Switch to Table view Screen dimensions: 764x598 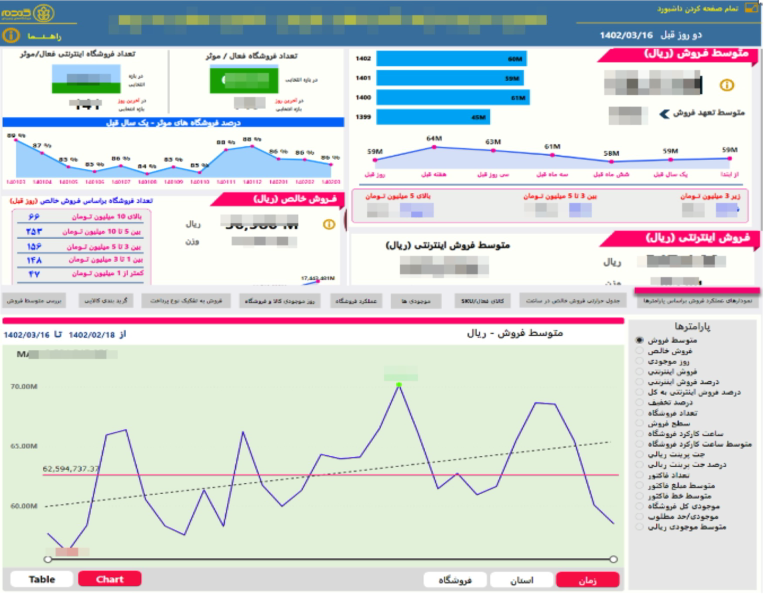(x=42, y=579)
